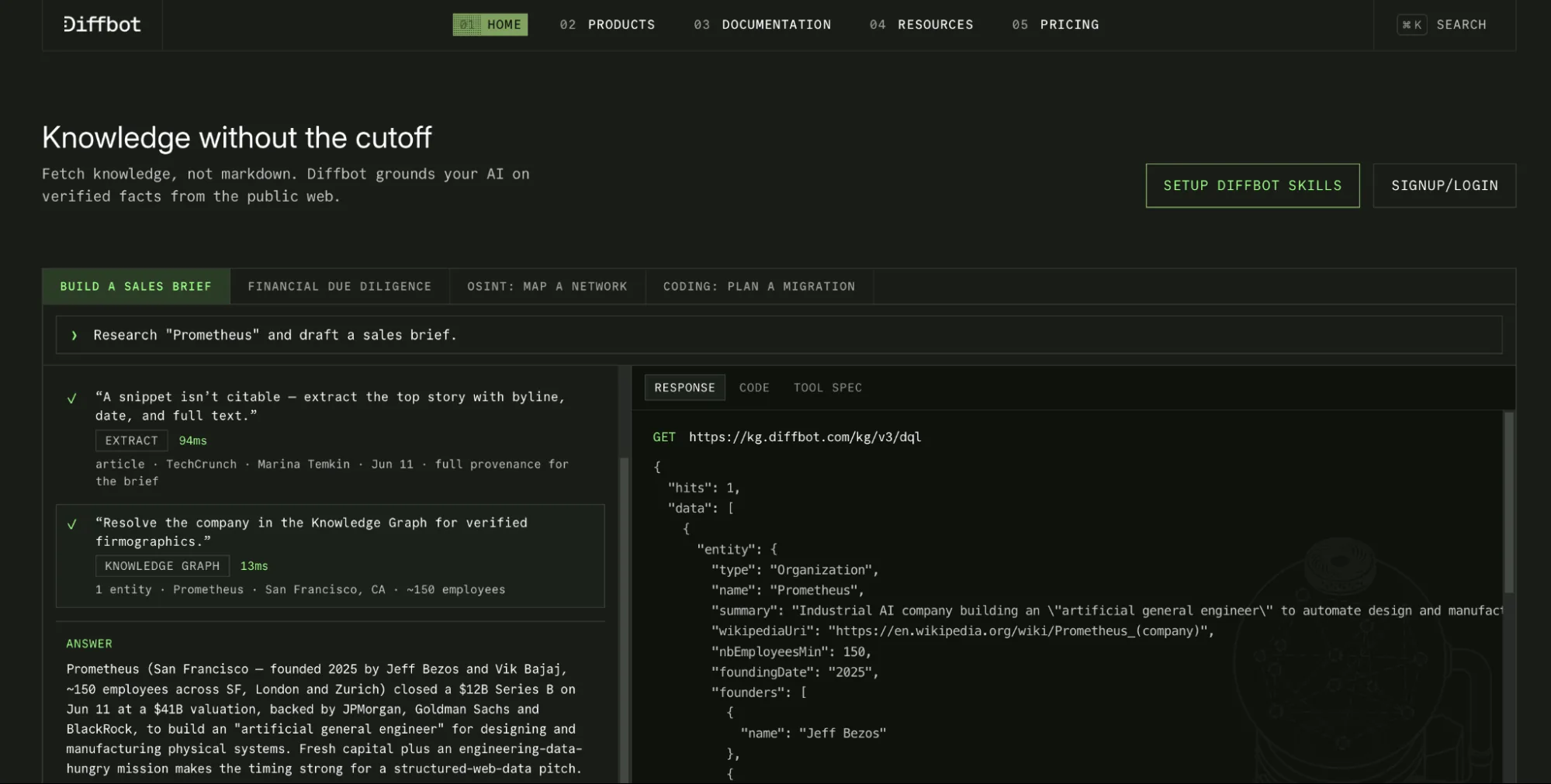
Task: Switch to Financial Due Diligence tab
Action: tap(340, 286)
